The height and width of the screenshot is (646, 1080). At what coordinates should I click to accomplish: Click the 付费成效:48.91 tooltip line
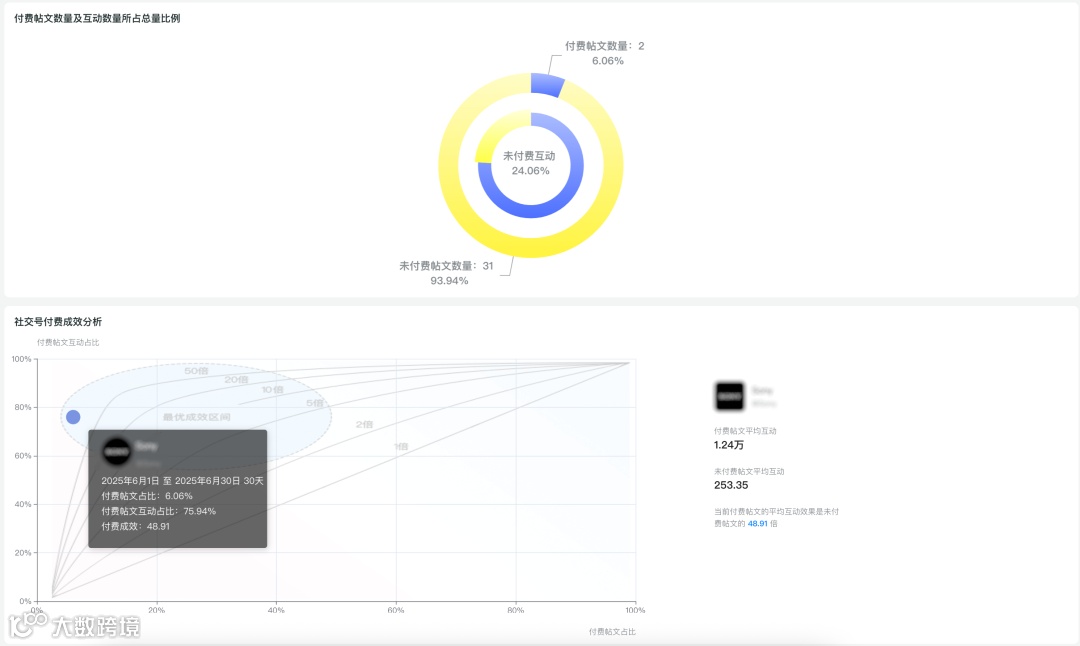136,526
